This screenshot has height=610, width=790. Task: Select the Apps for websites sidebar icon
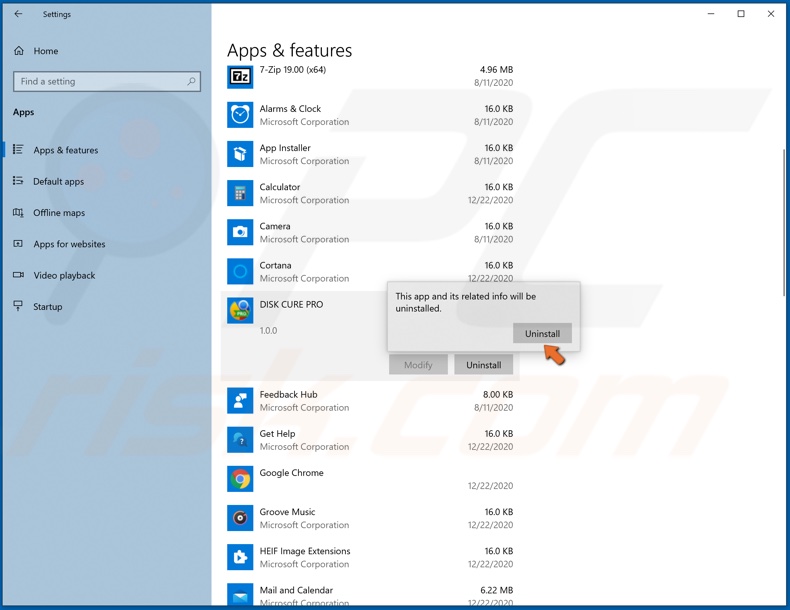pos(18,244)
